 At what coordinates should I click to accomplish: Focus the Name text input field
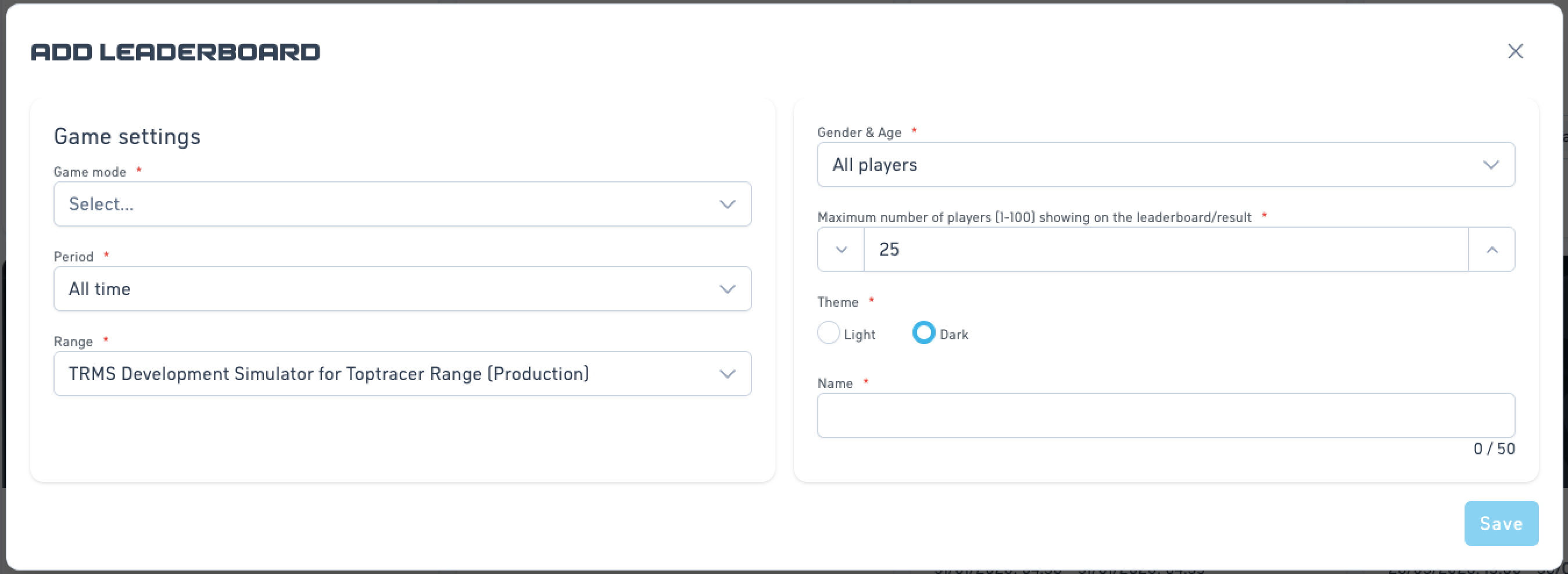[x=1166, y=416]
